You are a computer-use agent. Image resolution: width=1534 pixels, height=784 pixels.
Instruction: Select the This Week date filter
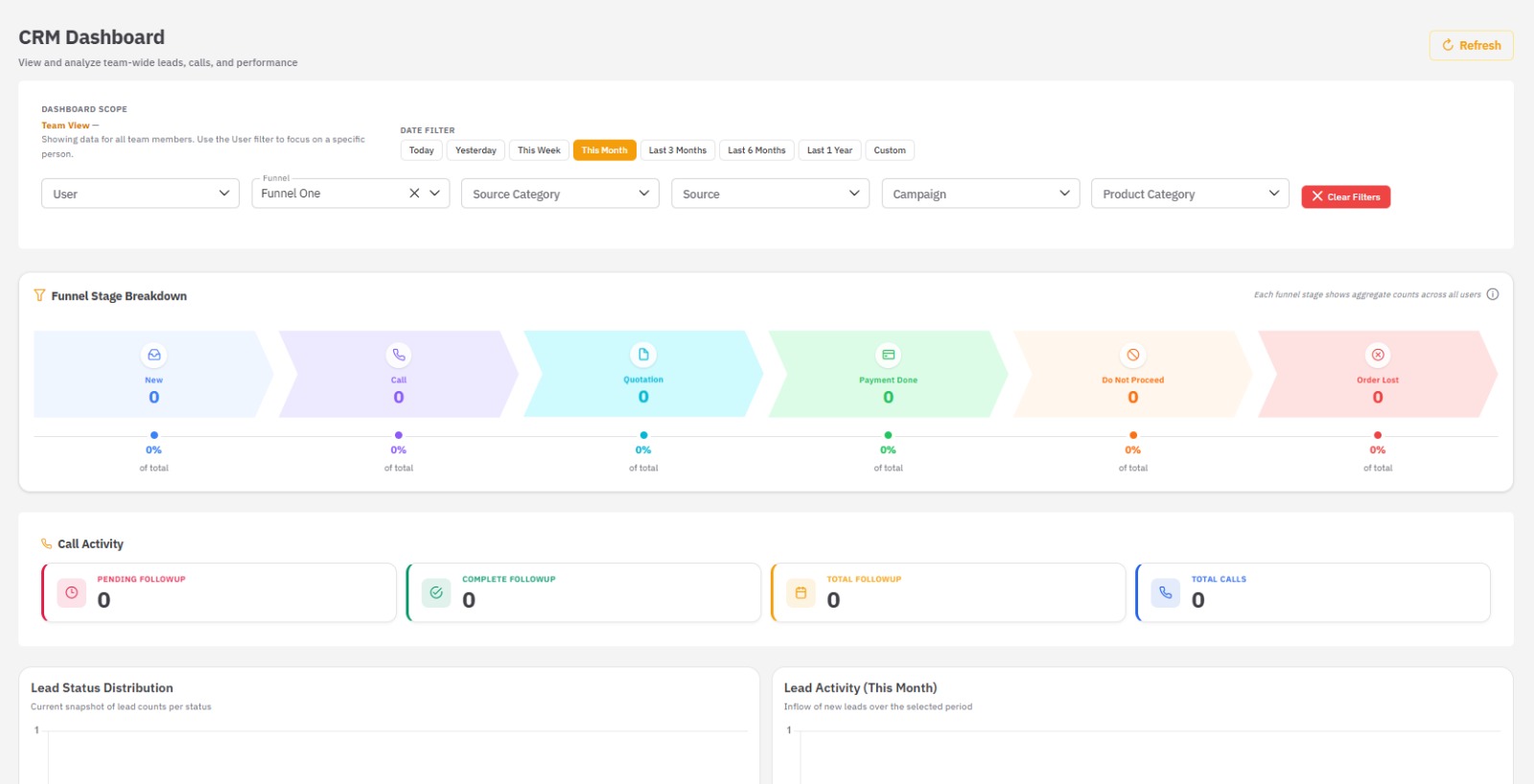[539, 150]
